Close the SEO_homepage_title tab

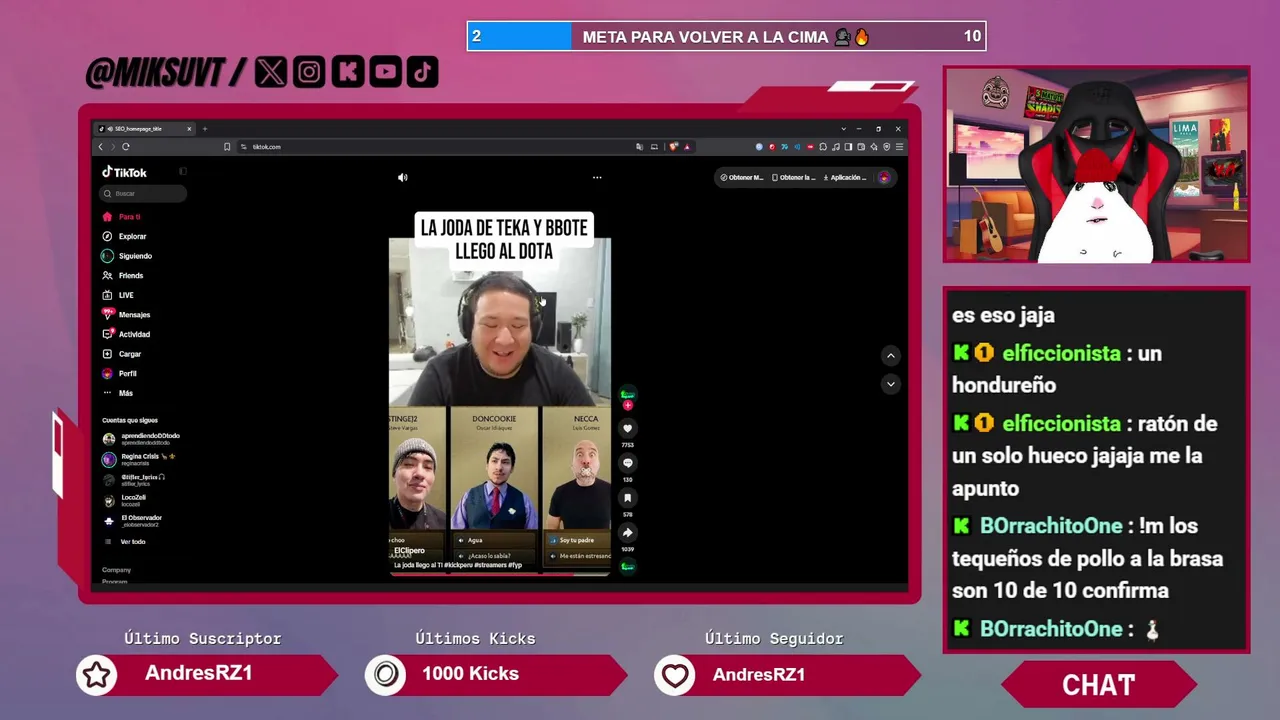click(189, 129)
